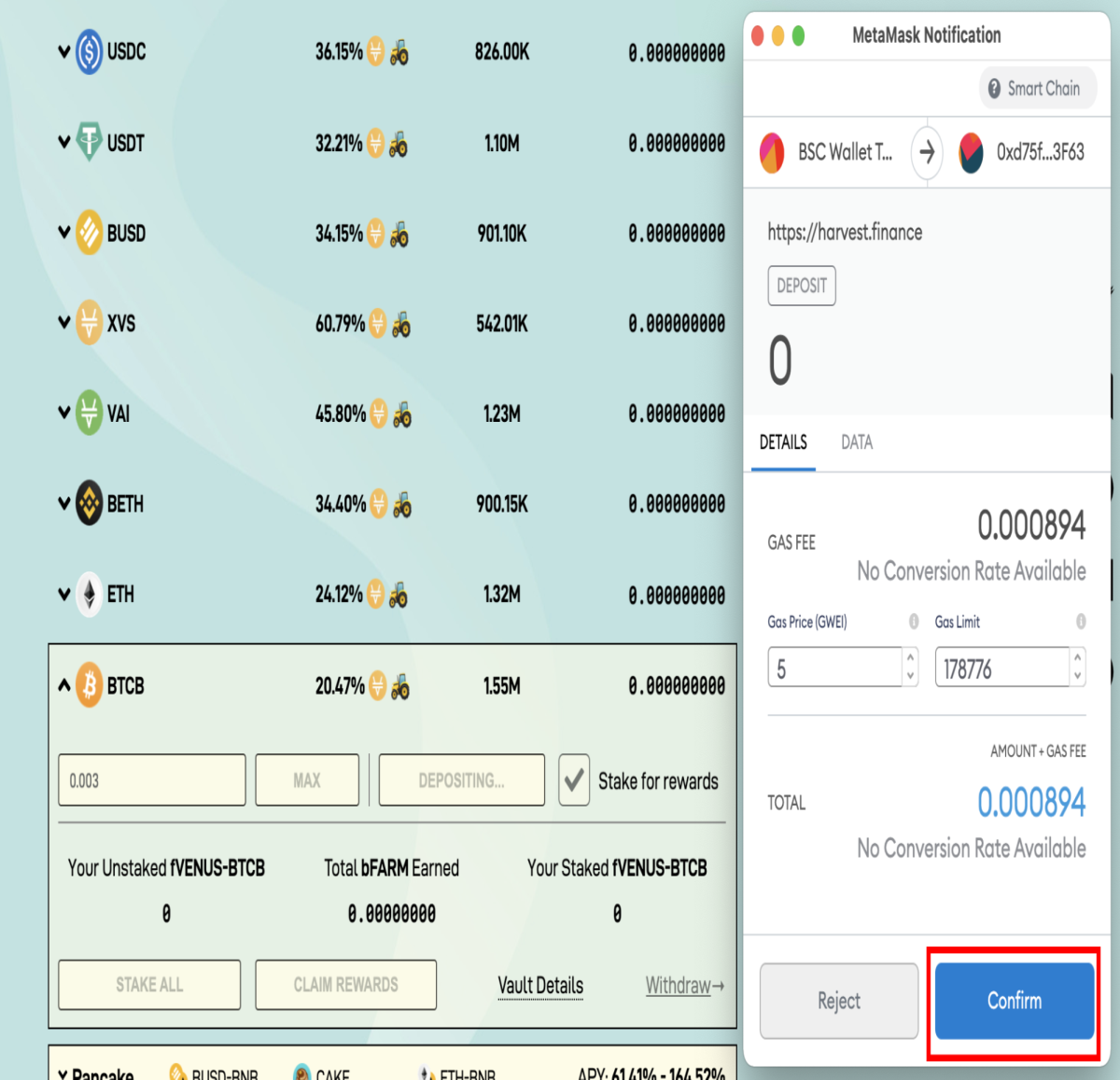The height and width of the screenshot is (1080, 1120).
Task: Click the Gas Limit input field
Action: point(1002,667)
